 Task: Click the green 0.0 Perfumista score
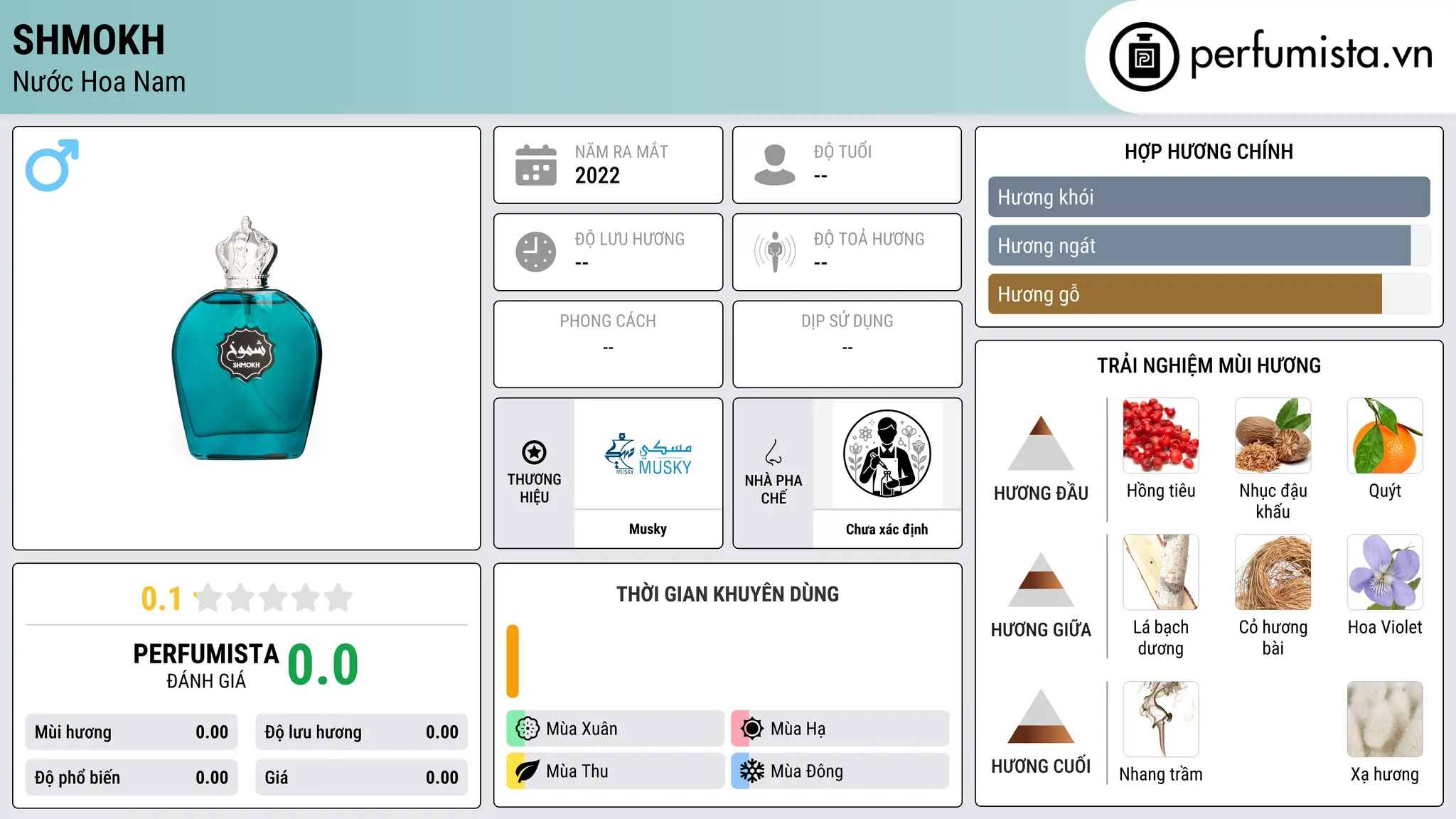click(323, 665)
